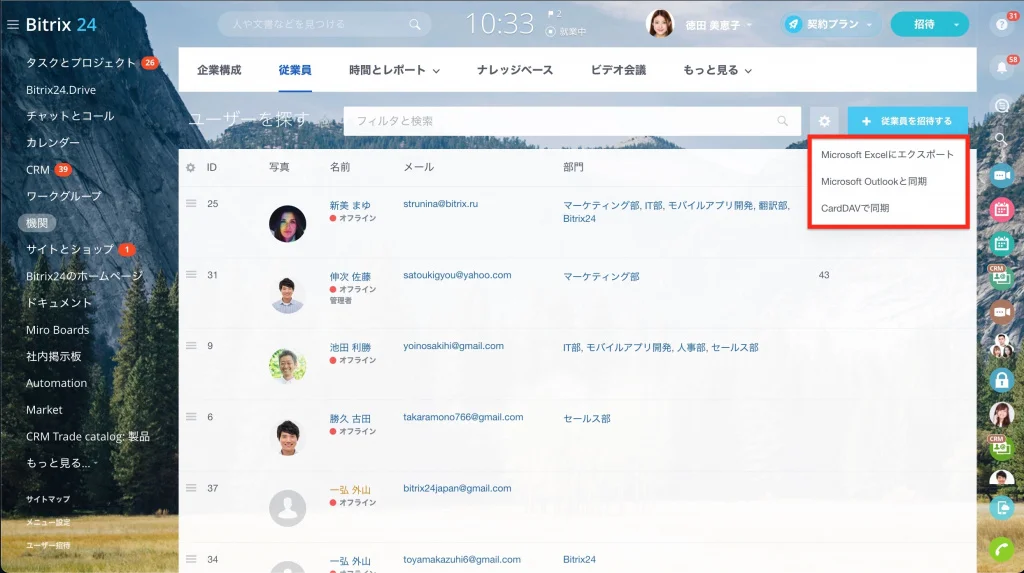Viewport: 1024px width, 573px height.
Task: Click the 従業員を招待する button
Action: [x=907, y=121]
